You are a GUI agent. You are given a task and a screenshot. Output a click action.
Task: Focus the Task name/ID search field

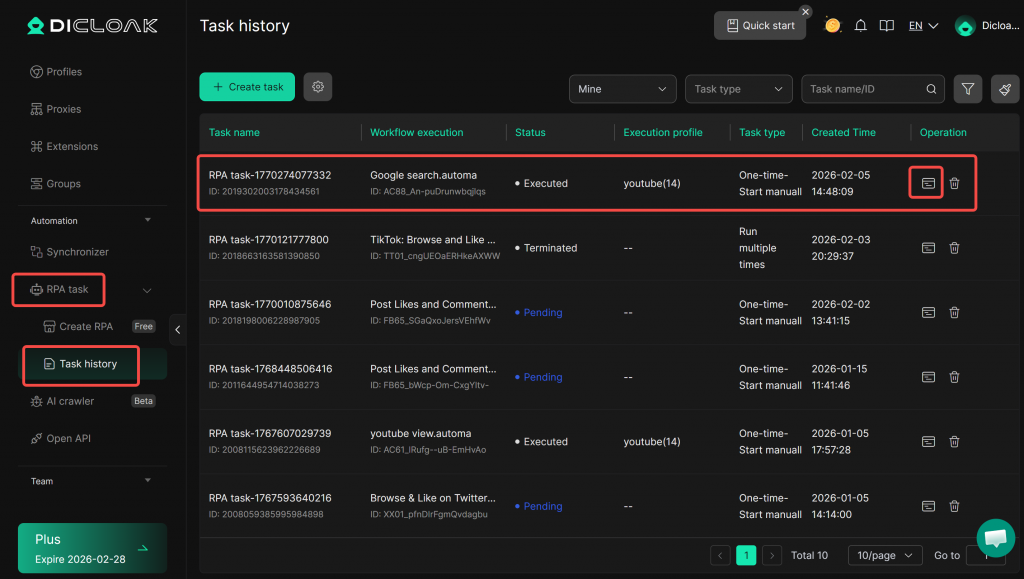point(865,89)
